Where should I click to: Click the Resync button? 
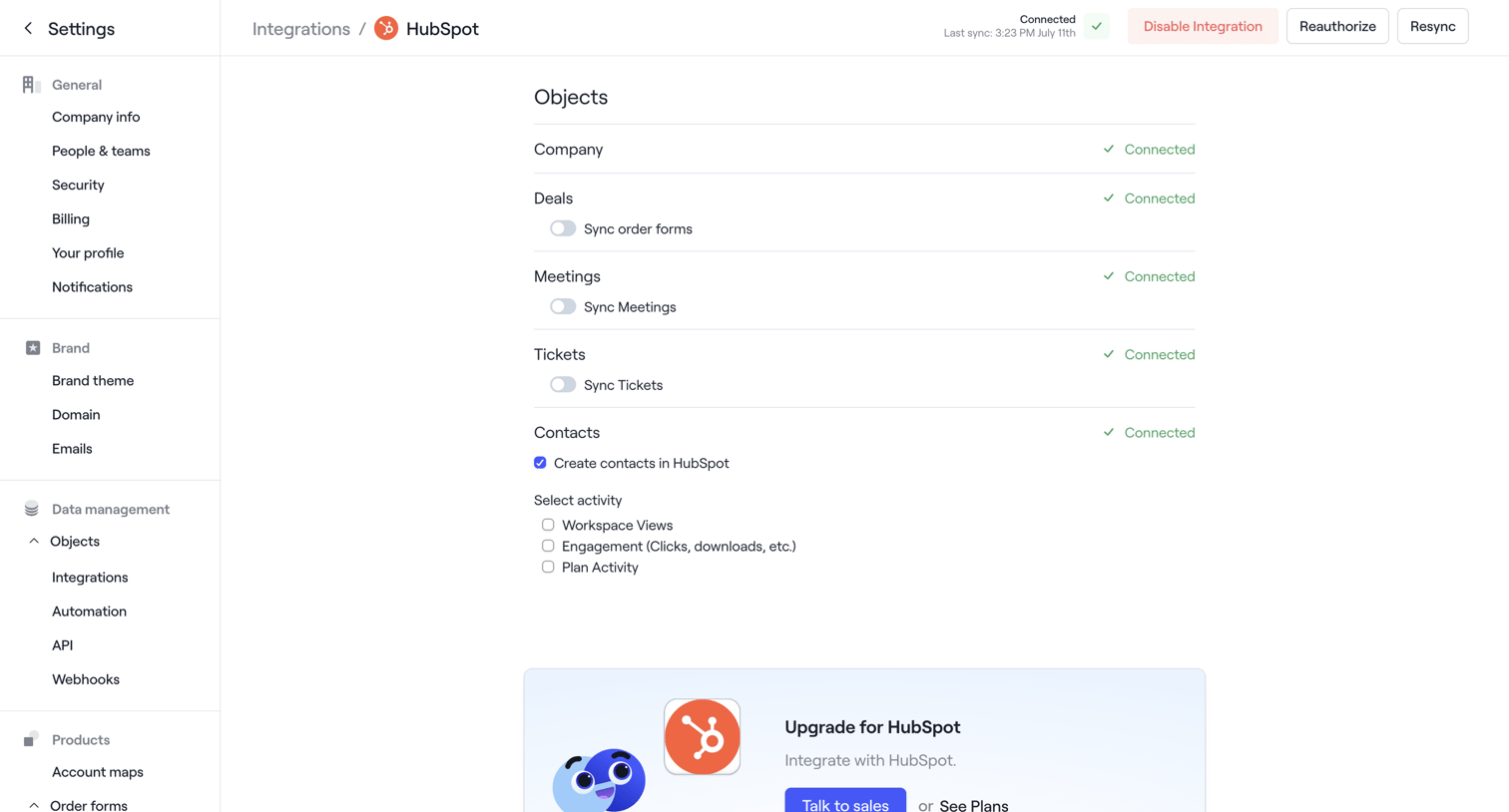click(1432, 26)
